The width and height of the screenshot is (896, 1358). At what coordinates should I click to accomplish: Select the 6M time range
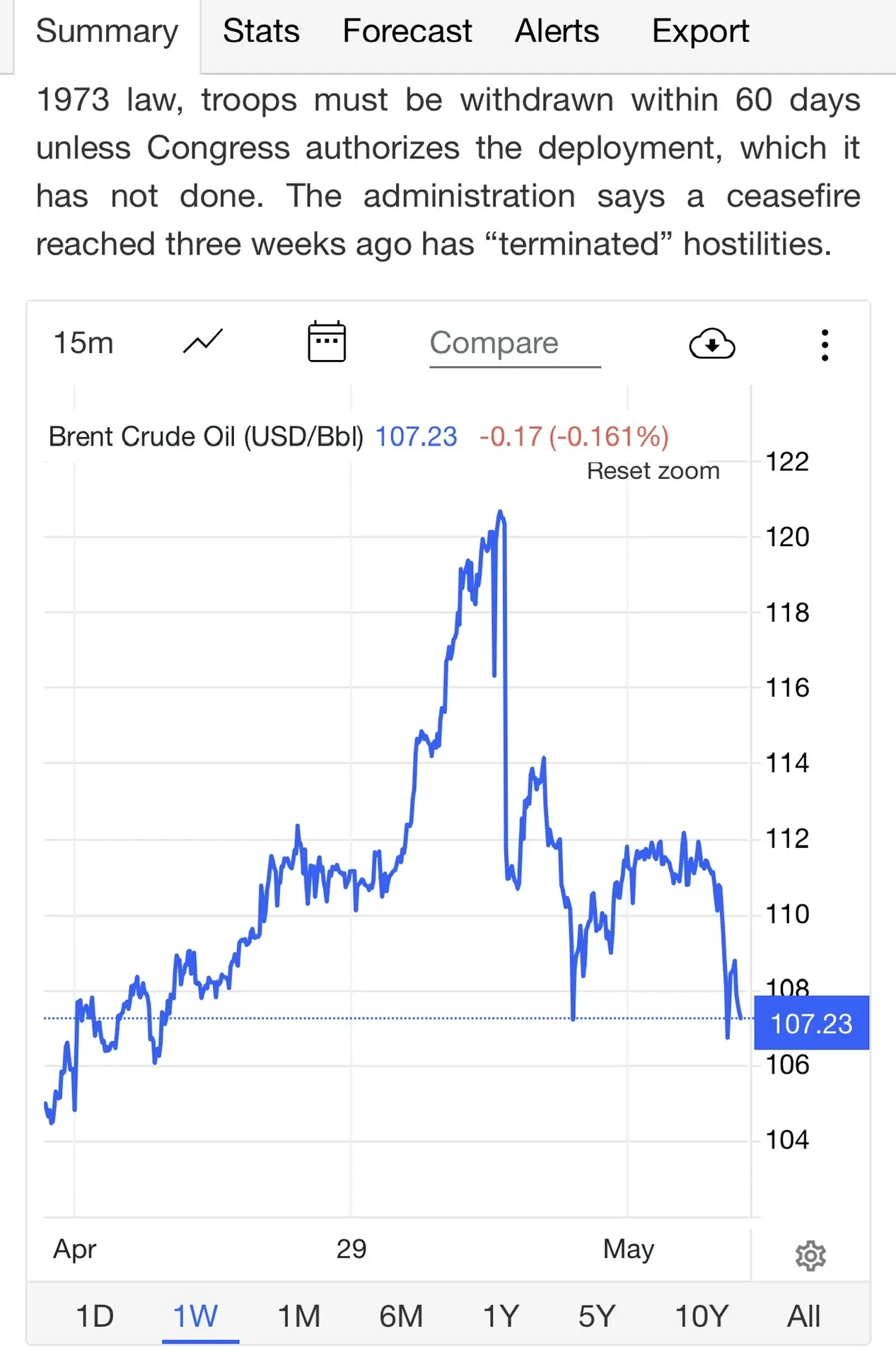point(401,1317)
